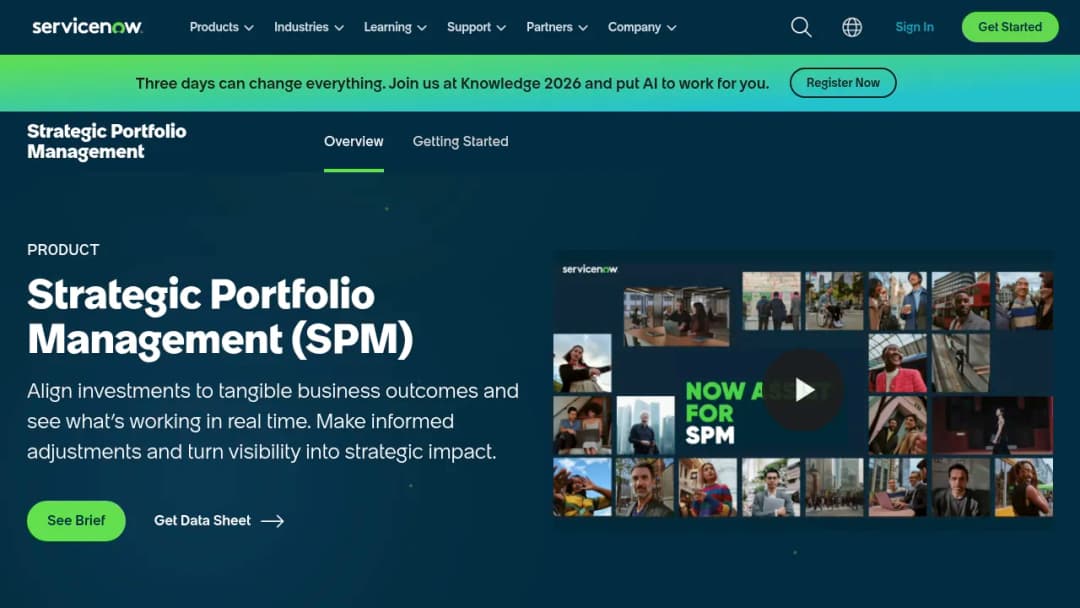The width and height of the screenshot is (1080, 608).
Task: Click the Sign In link
Action: click(914, 27)
